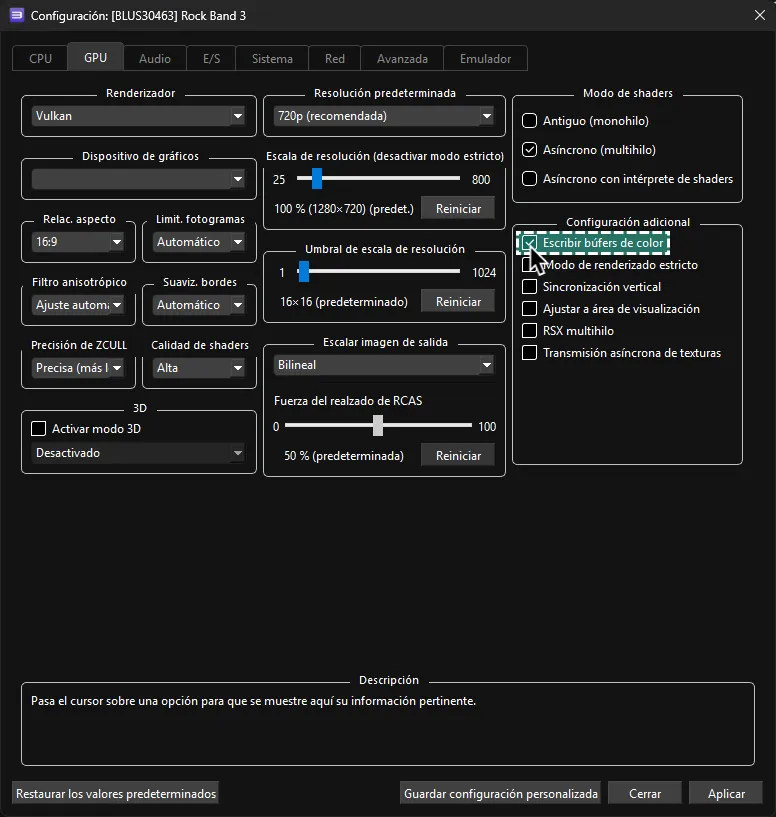Open the Precisión de ZCULL dropdown
The width and height of the screenshot is (776, 817).
[78, 368]
